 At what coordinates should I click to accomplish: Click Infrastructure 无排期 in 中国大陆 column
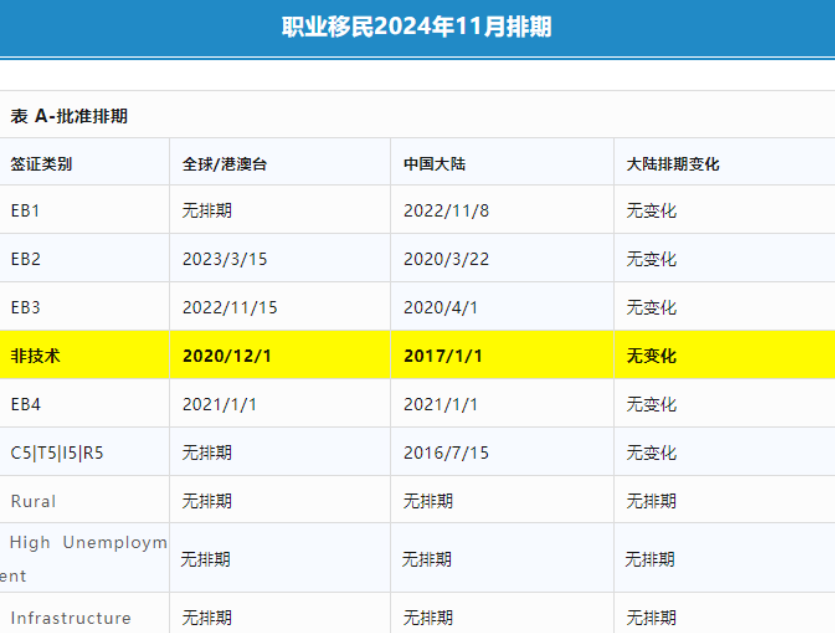428,618
